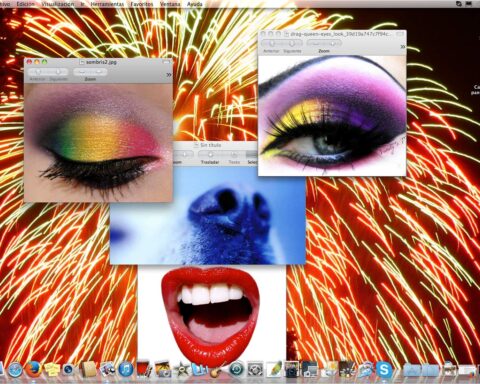Launch iMovie star icon in dock
This screenshot has width=480, height=384.
click(x=182, y=370)
